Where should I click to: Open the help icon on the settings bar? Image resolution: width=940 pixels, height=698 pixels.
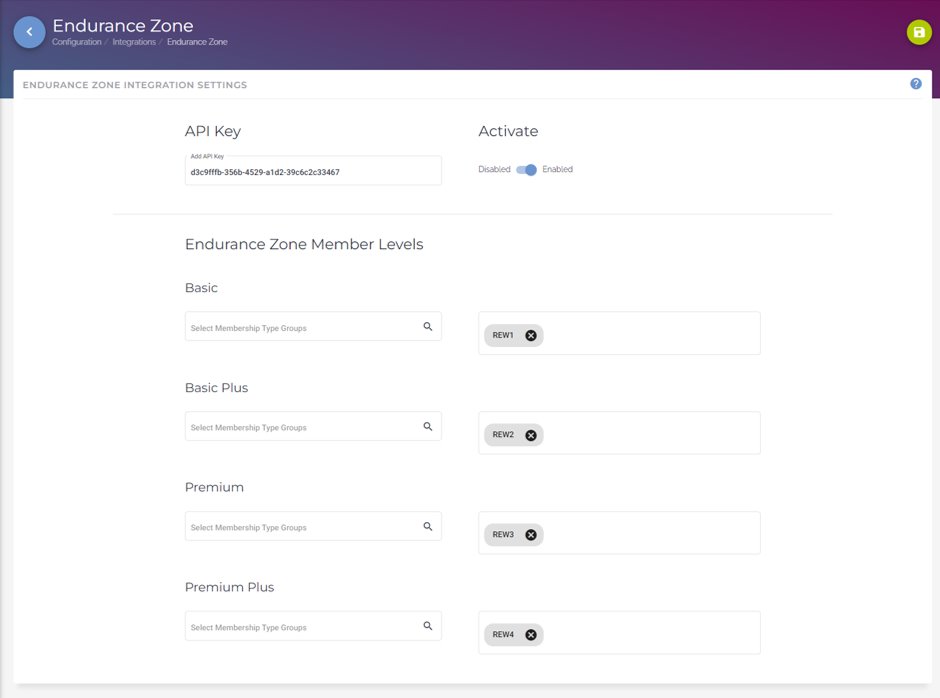coord(915,84)
